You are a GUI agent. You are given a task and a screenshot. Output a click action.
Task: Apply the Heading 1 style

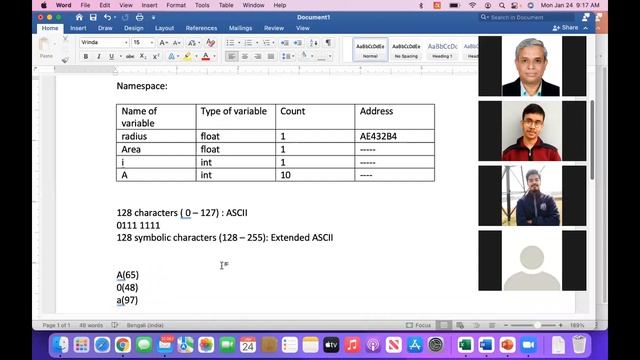(442, 50)
